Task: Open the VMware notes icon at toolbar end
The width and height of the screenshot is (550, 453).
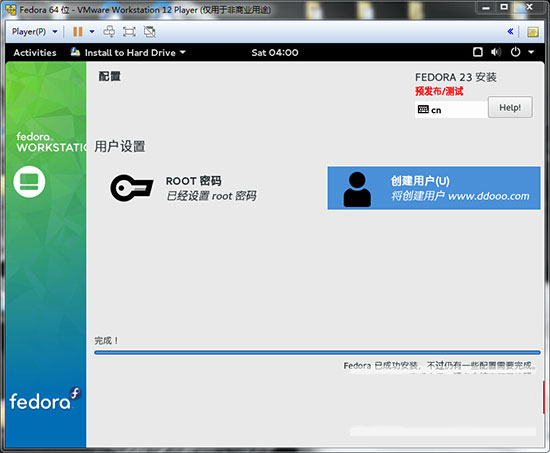Action: 533,32
